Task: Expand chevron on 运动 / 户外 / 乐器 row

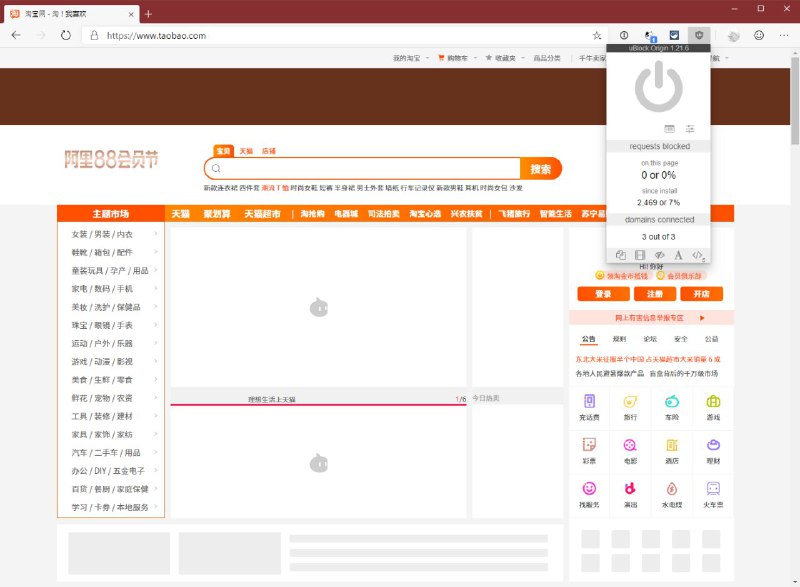Action: tap(156, 343)
